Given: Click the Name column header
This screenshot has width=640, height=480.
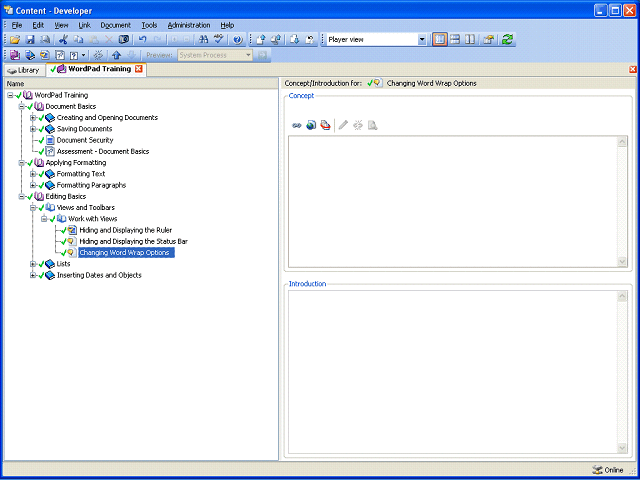Looking at the screenshot, I should point(141,84).
